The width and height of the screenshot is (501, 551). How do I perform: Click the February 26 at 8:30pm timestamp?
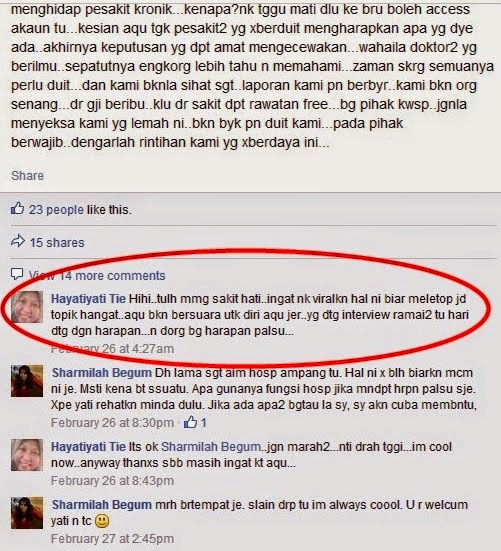[x=112, y=422]
